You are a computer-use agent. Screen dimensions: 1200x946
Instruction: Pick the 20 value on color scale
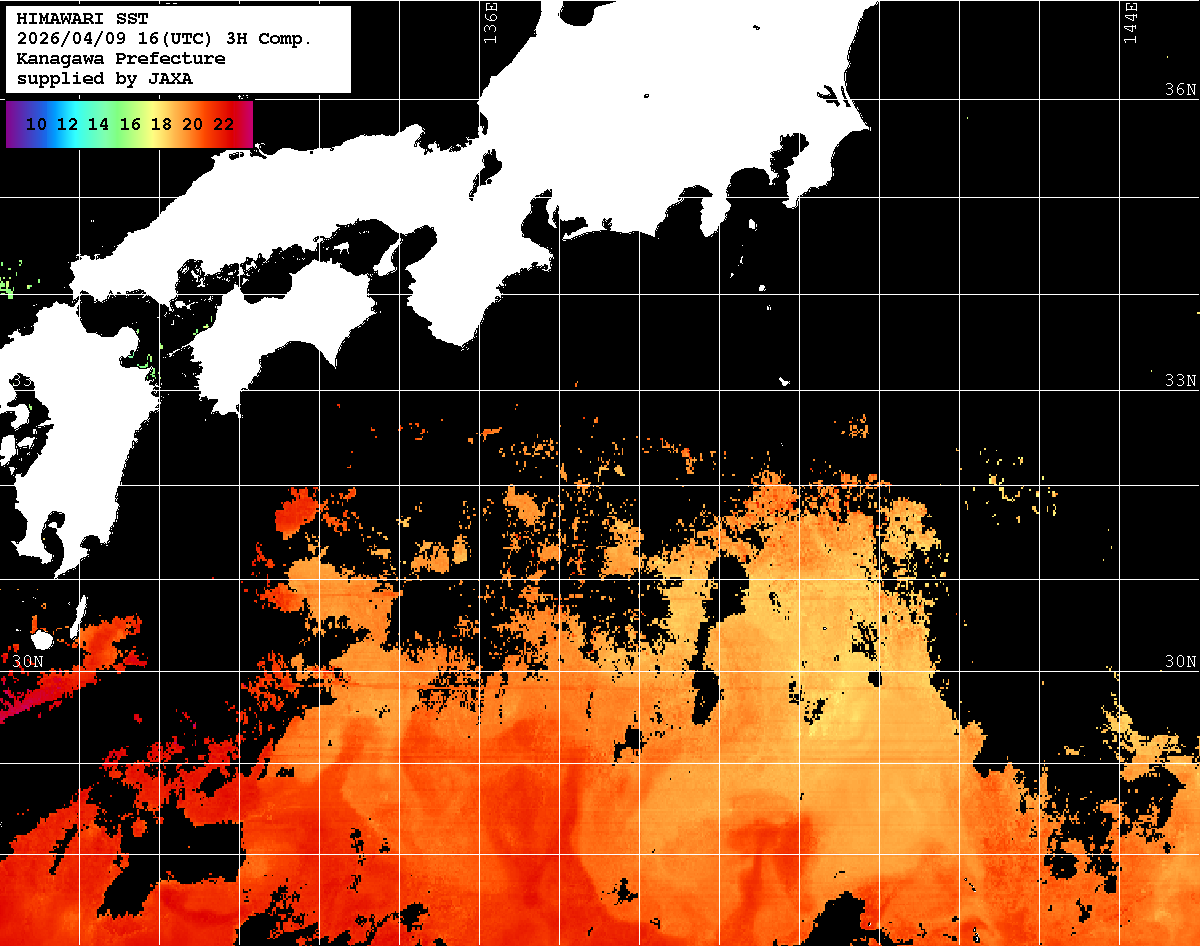(193, 125)
